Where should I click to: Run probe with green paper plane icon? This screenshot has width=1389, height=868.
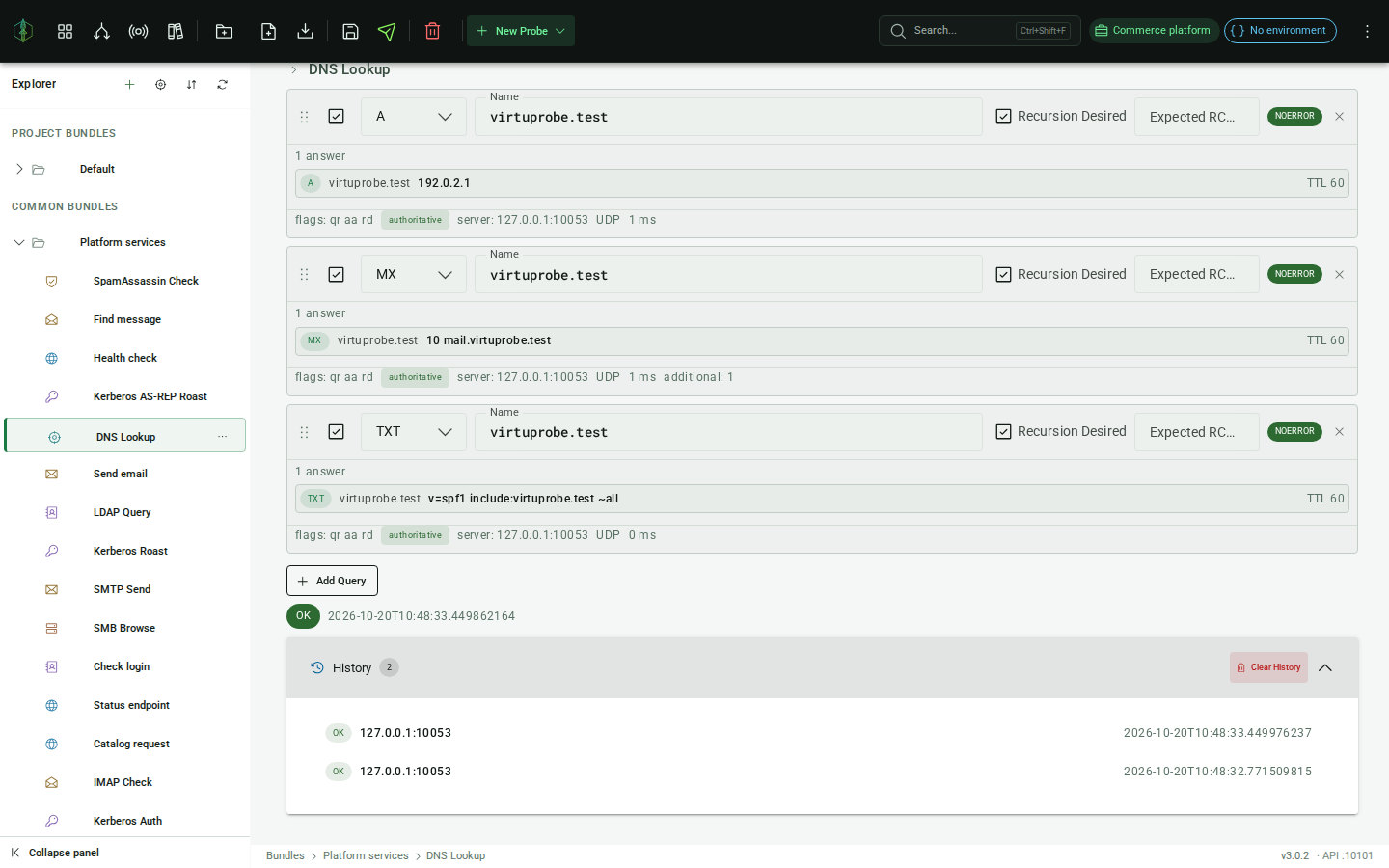click(387, 31)
